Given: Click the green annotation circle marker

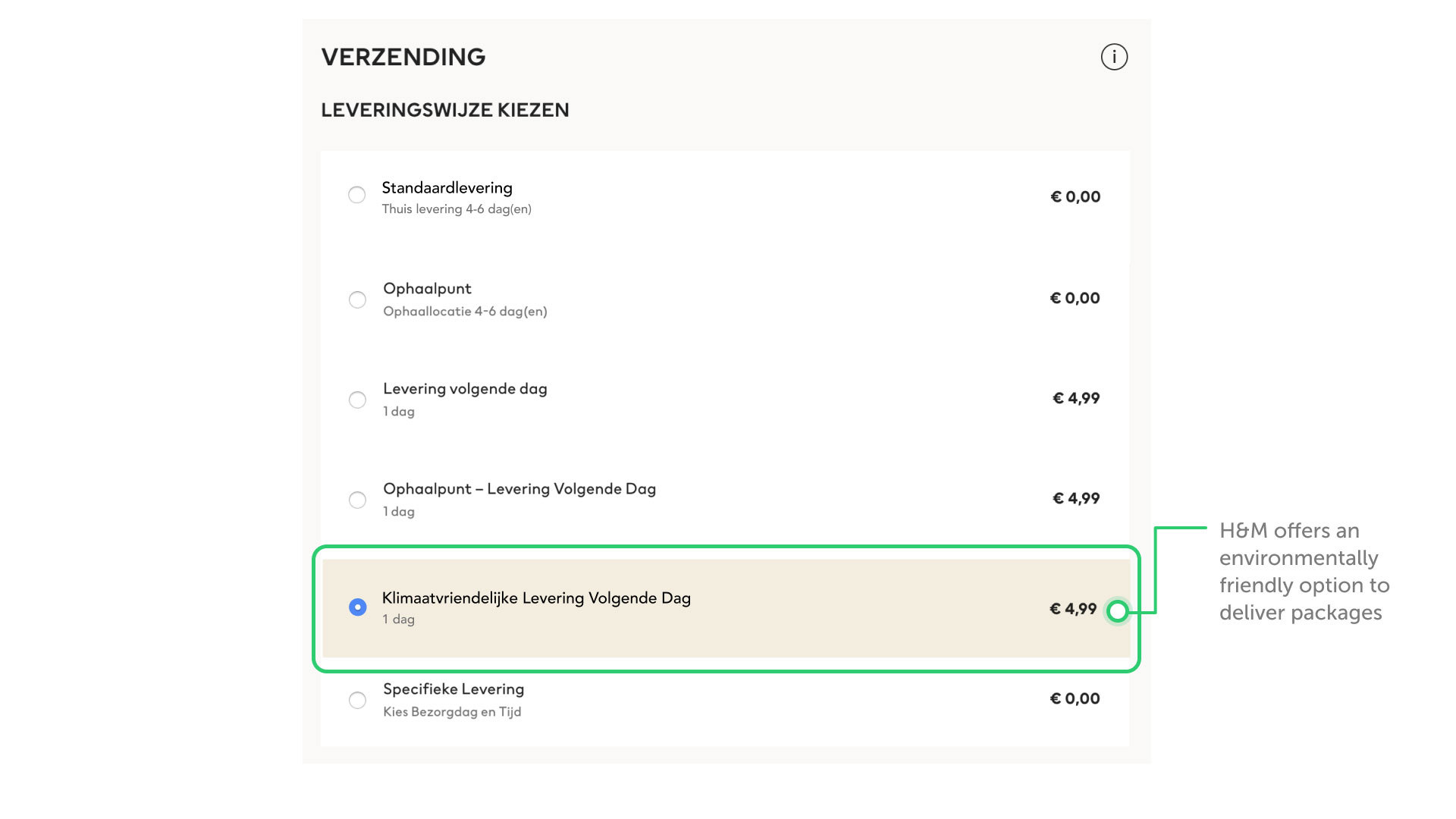Looking at the screenshot, I should pos(1117,611).
